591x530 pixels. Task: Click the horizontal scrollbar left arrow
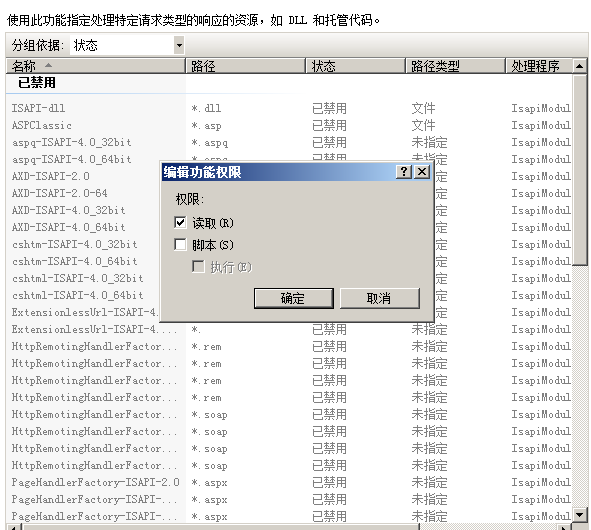tap(14, 527)
